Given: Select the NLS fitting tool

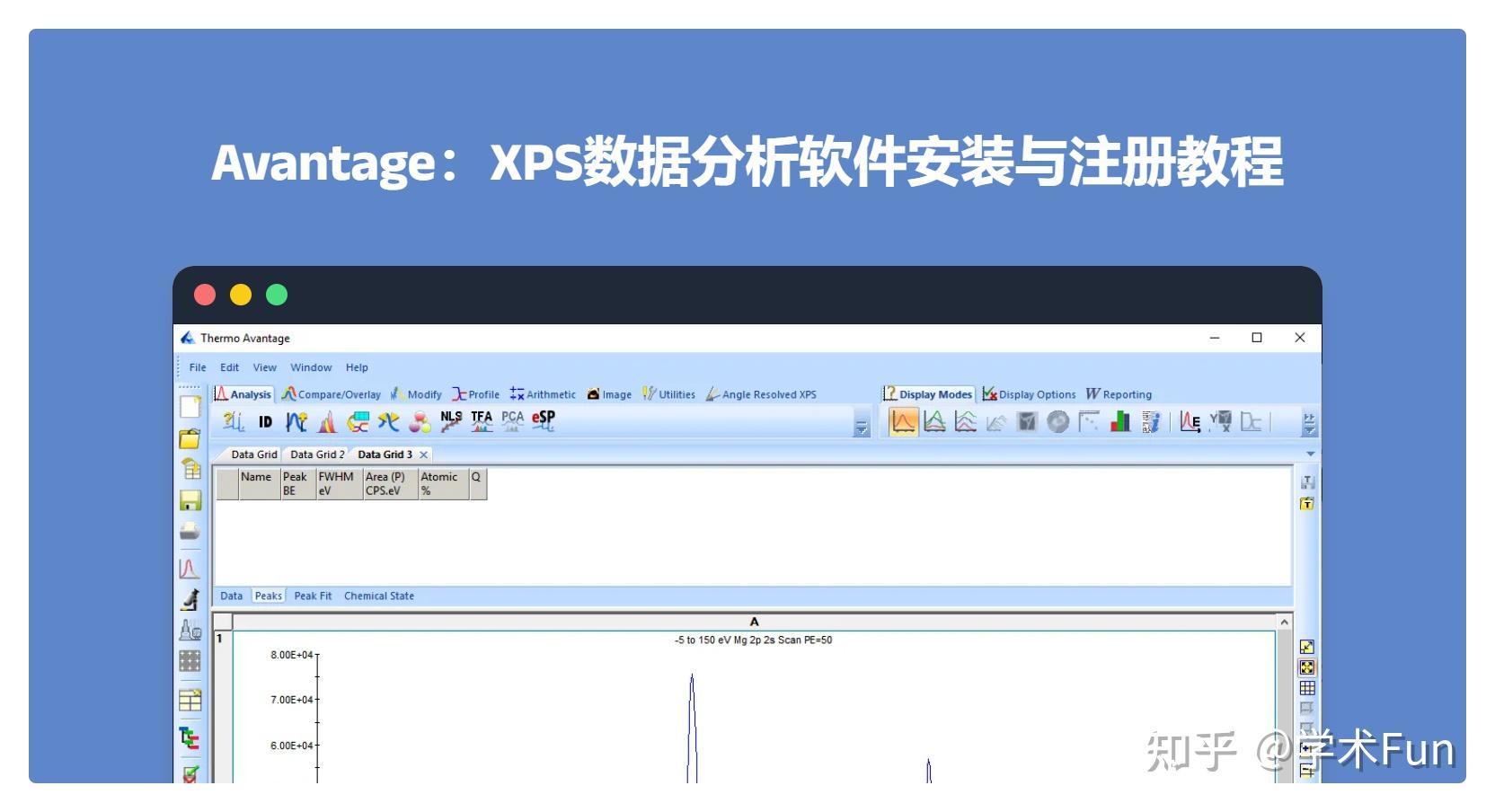Looking at the screenshot, I should point(449,419).
